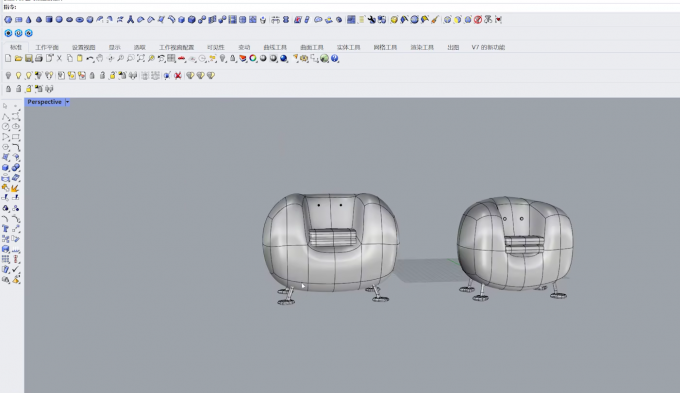680x393 pixels.
Task: Switch to the 曲面工具 toolbar tab
Action: coord(312,47)
